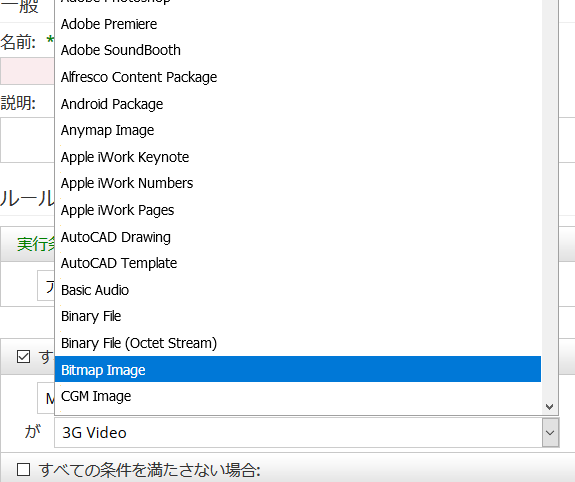Choose CGM Image option

(298, 396)
